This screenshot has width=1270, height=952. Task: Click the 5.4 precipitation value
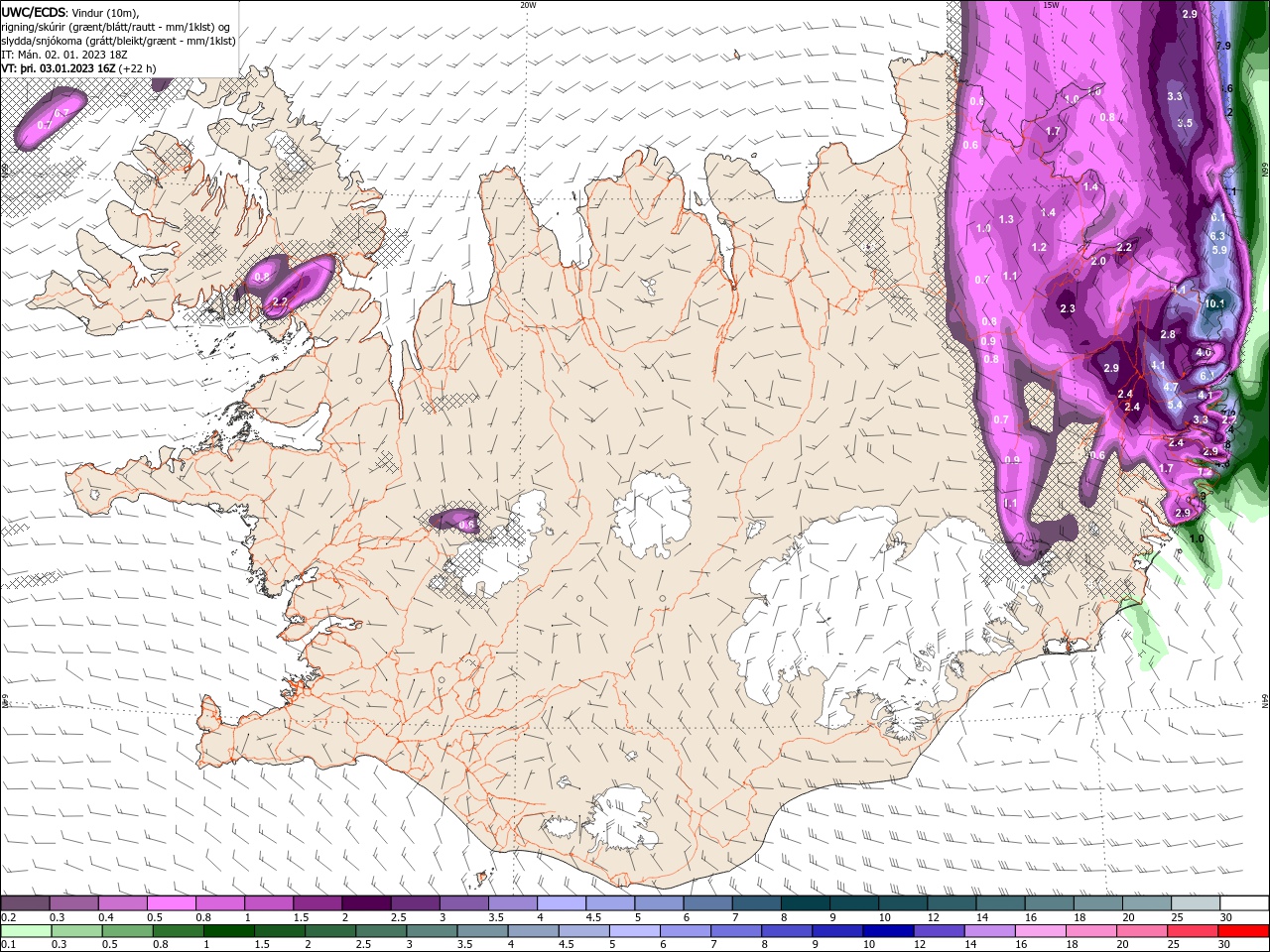pyautogui.click(x=1176, y=405)
